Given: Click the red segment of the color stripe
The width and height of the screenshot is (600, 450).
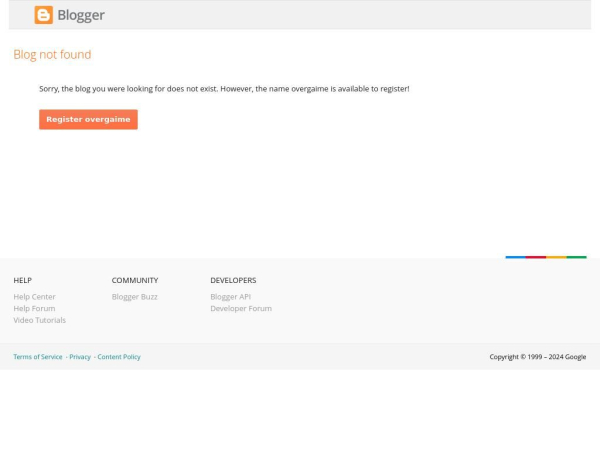Looking at the screenshot, I should [x=536, y=257].
